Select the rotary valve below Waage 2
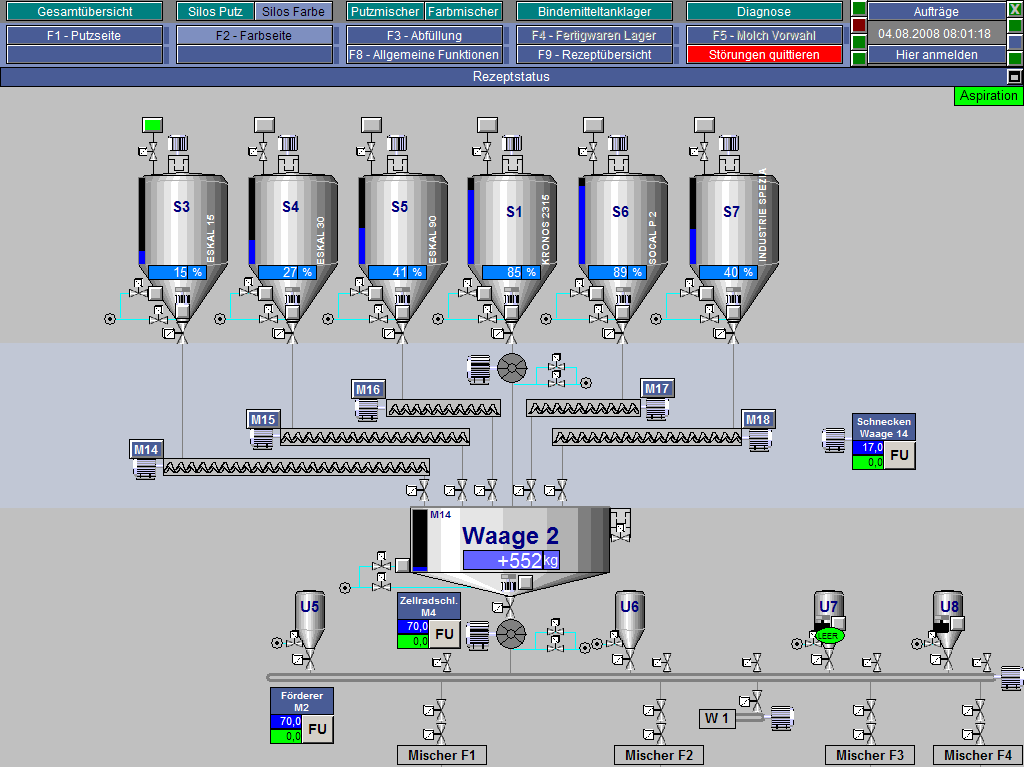The height and width of the screenshot is (767, 1024). [x=511, y=633]
